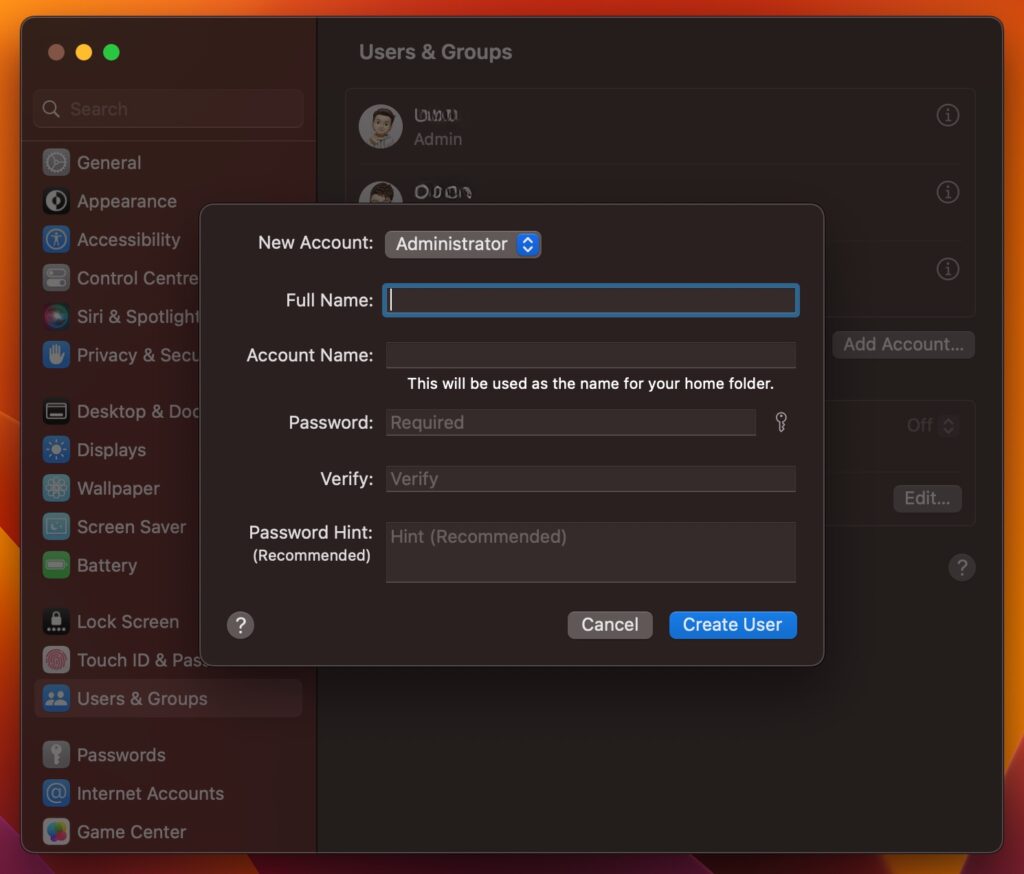1024x874 pixels.
Task: Click Add Account on the right panel
Action: pos(902,344)
